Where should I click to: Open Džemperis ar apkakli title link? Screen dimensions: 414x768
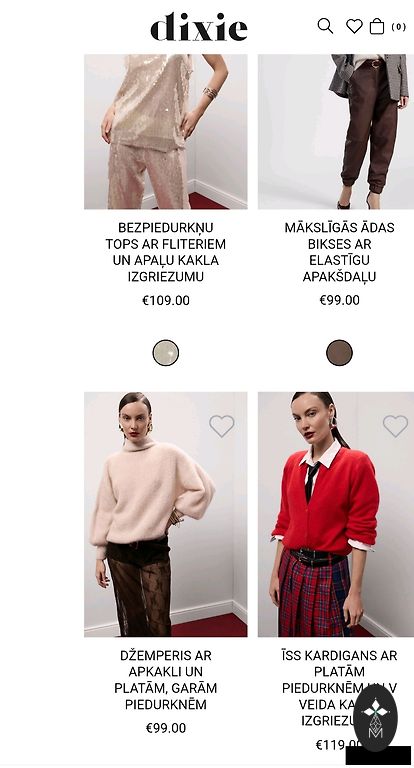[166, 680]
